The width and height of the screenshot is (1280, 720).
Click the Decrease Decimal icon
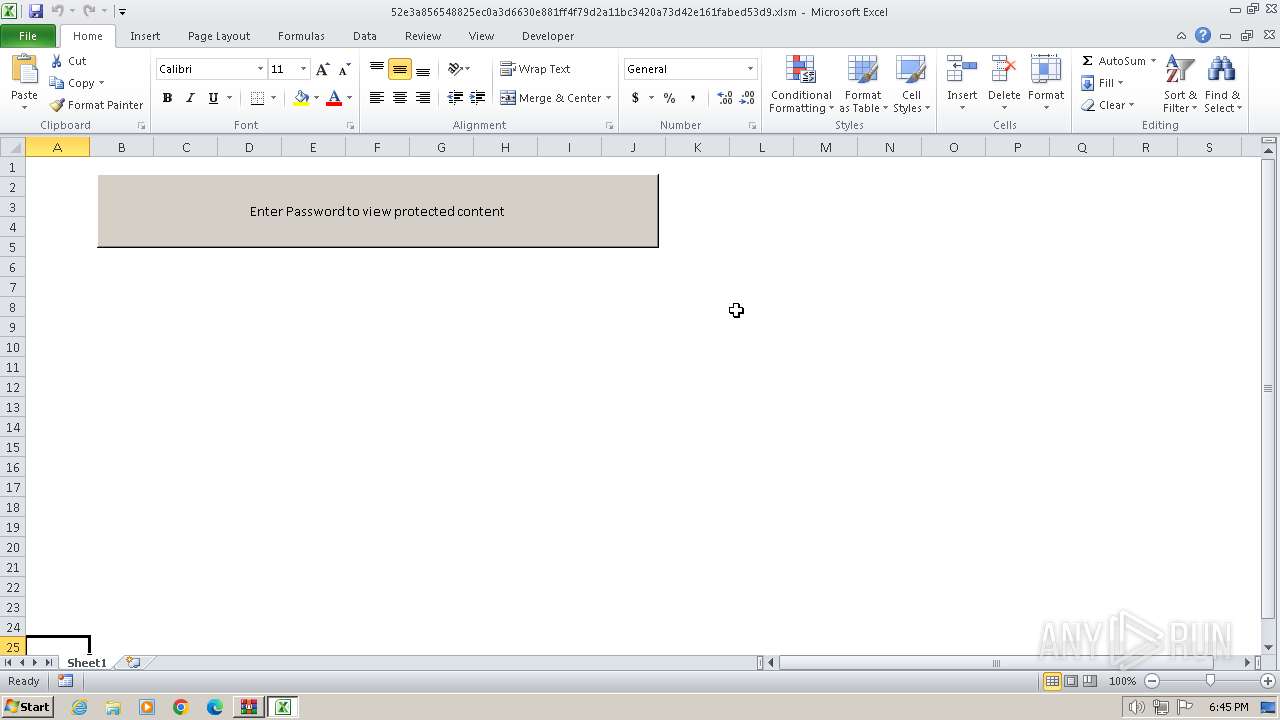pos(747,98)
